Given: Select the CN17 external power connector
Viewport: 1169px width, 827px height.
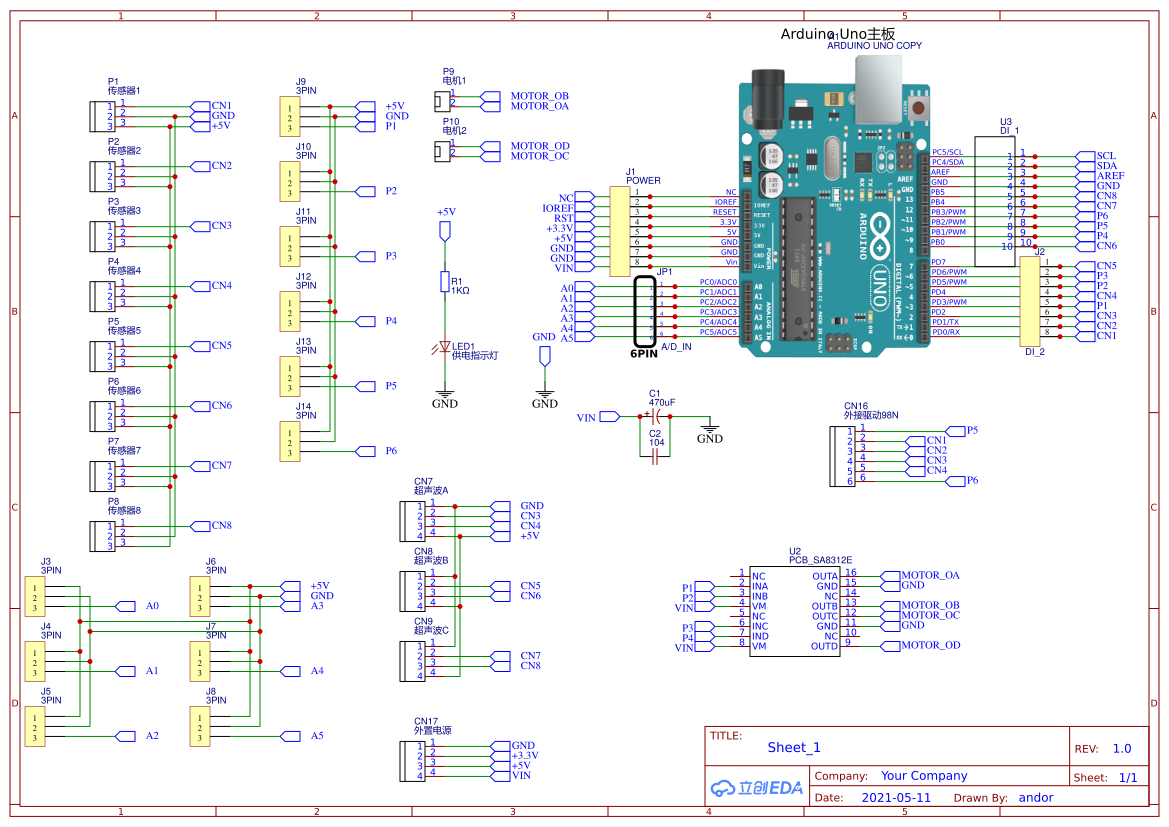Looking at the screenshot, I should 412,761.
